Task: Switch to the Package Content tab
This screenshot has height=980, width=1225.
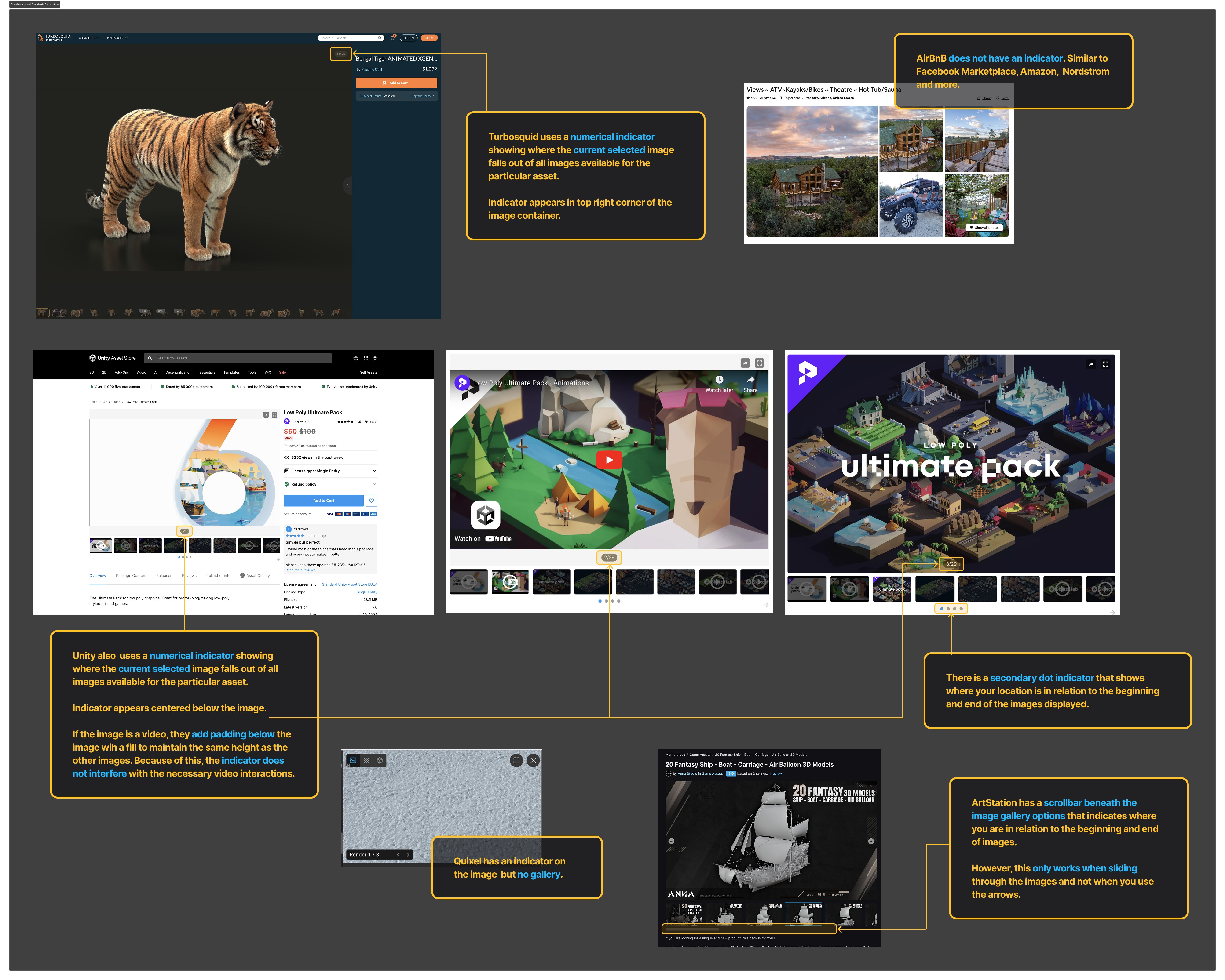Action: click(131, 576)
